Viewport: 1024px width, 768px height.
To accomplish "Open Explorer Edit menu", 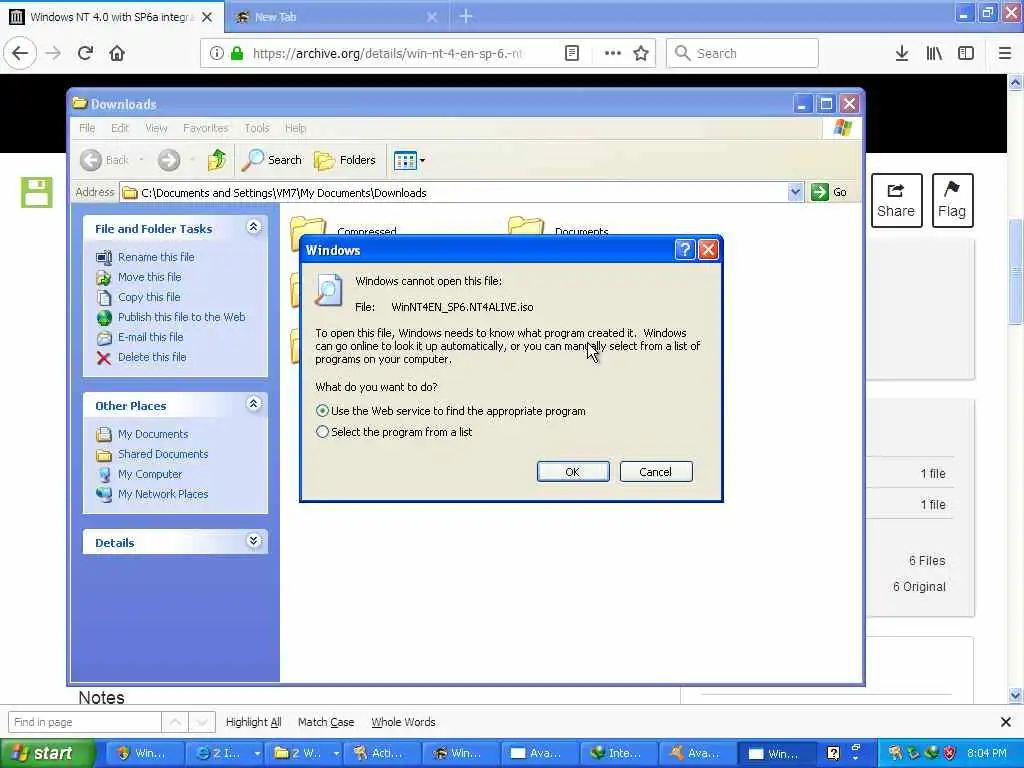I will 120,128.
